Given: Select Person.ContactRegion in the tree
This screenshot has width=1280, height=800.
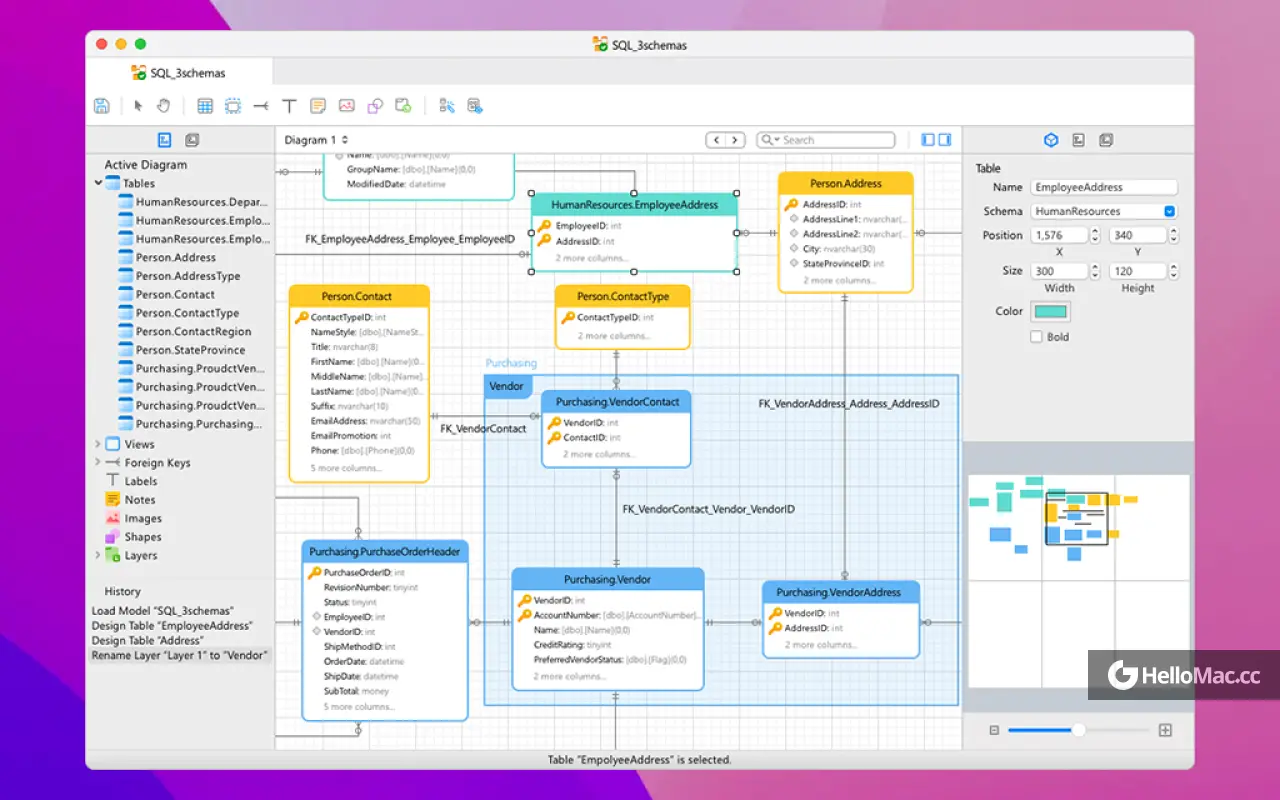Looking at the screenshot, I should 194,331.
